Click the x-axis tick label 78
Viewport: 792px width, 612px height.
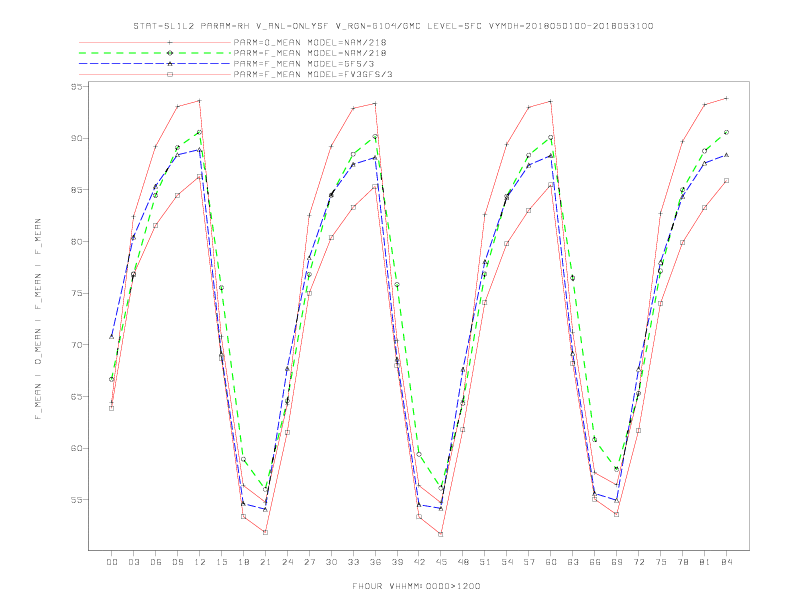tap(682, 562)
